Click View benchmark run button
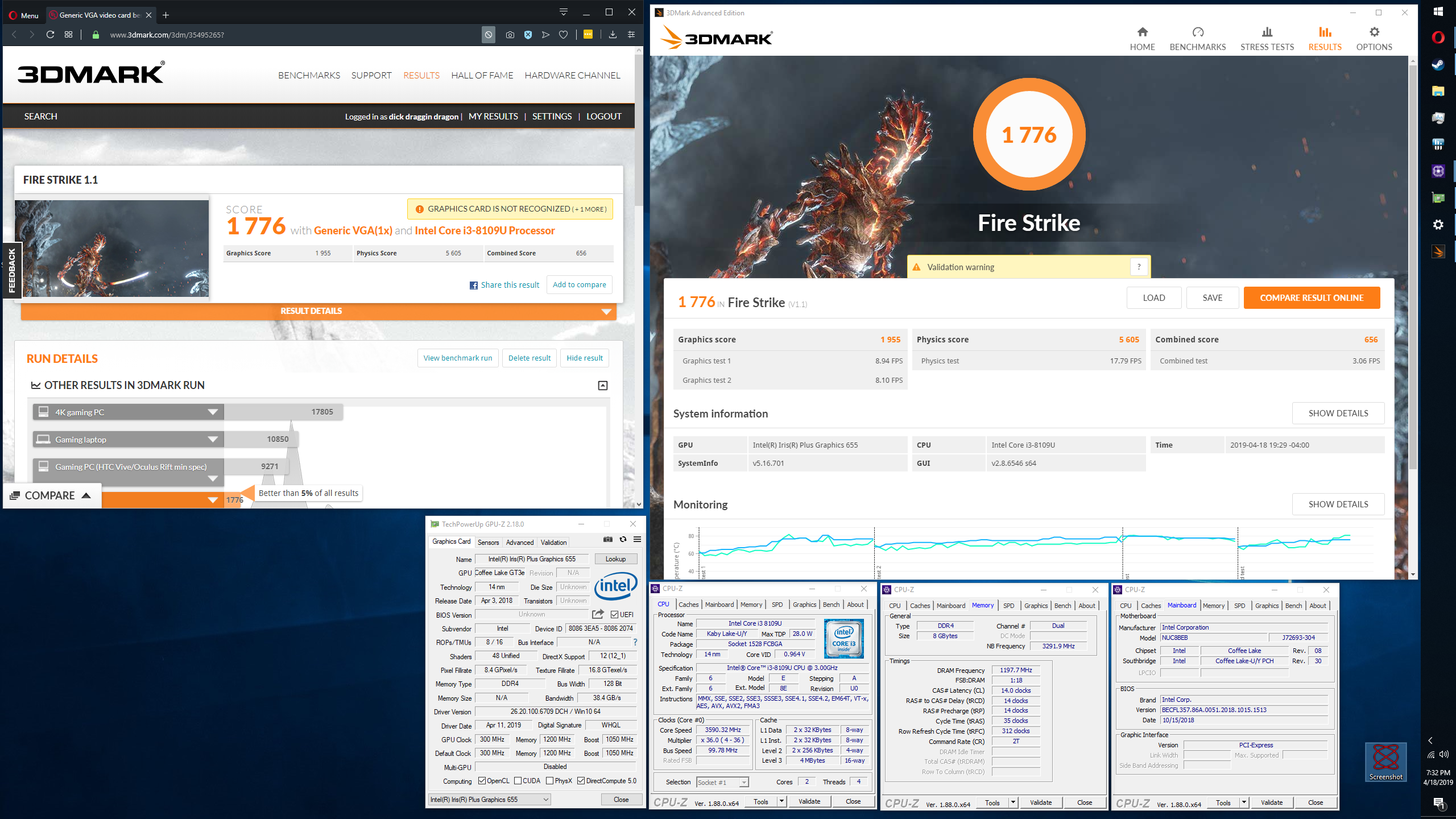The image size is (1456, 819). click(458, 358)
